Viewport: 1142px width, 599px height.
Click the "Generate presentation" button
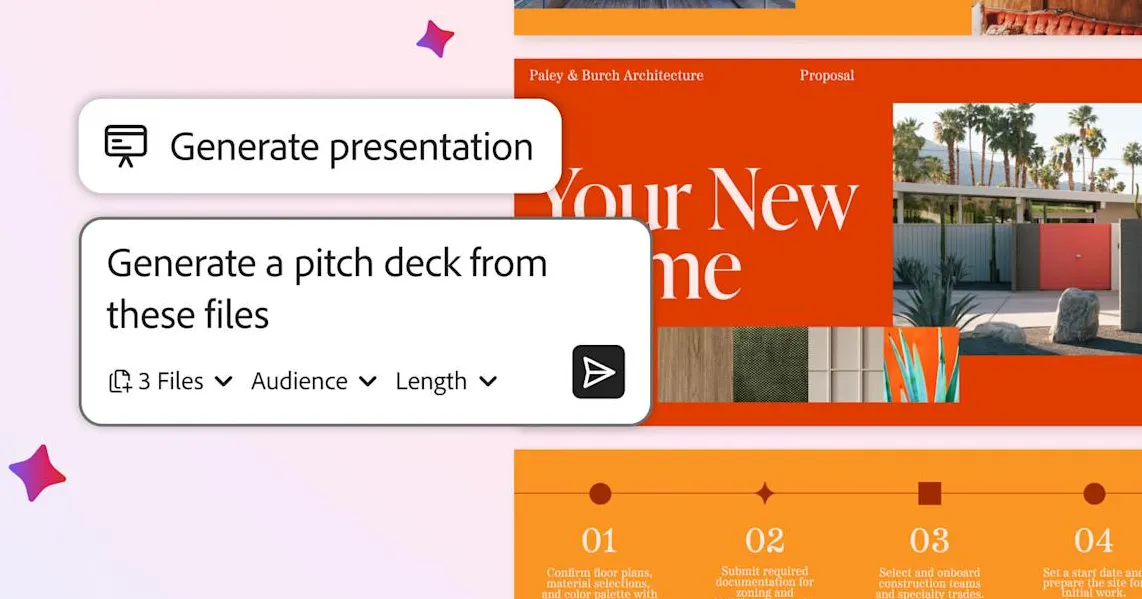click(x=320, y=146)
